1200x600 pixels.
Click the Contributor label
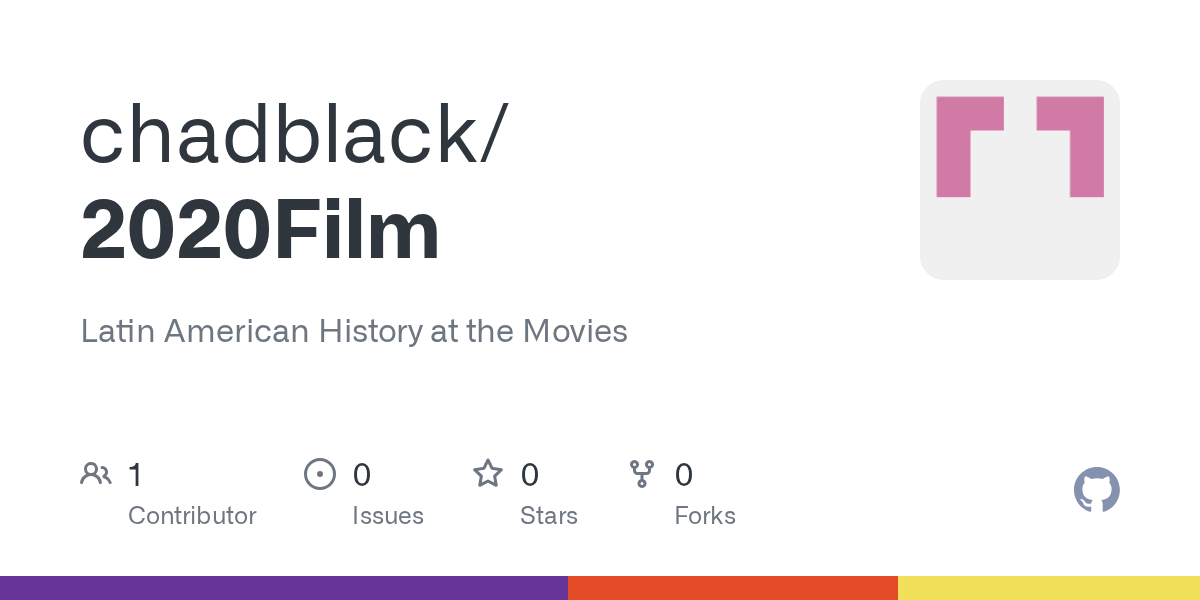coord(192,516)
